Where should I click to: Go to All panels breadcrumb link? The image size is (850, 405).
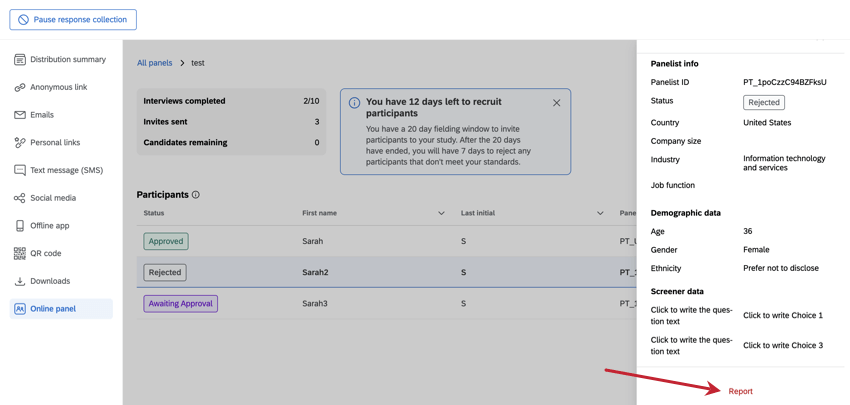coord(154,63)
